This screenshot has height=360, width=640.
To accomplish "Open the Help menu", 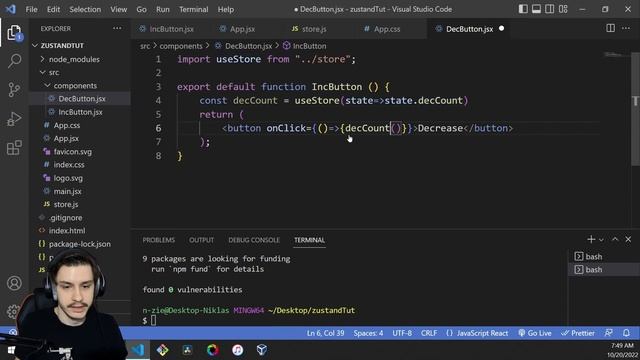I will [225, 9].
